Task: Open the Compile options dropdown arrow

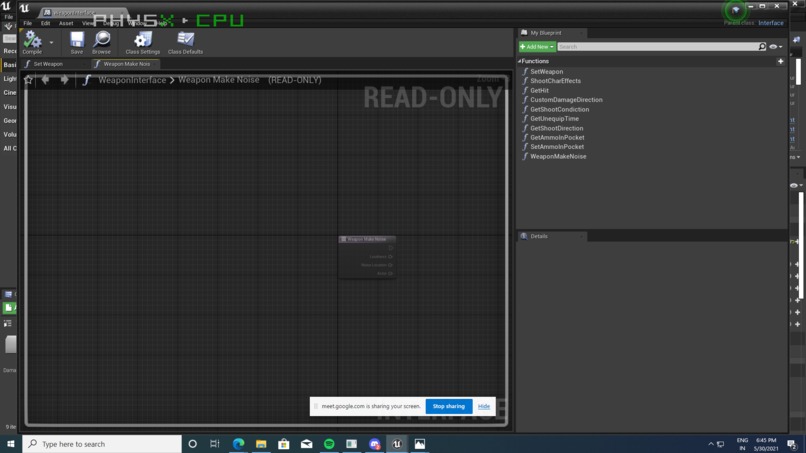Action: 51,42
